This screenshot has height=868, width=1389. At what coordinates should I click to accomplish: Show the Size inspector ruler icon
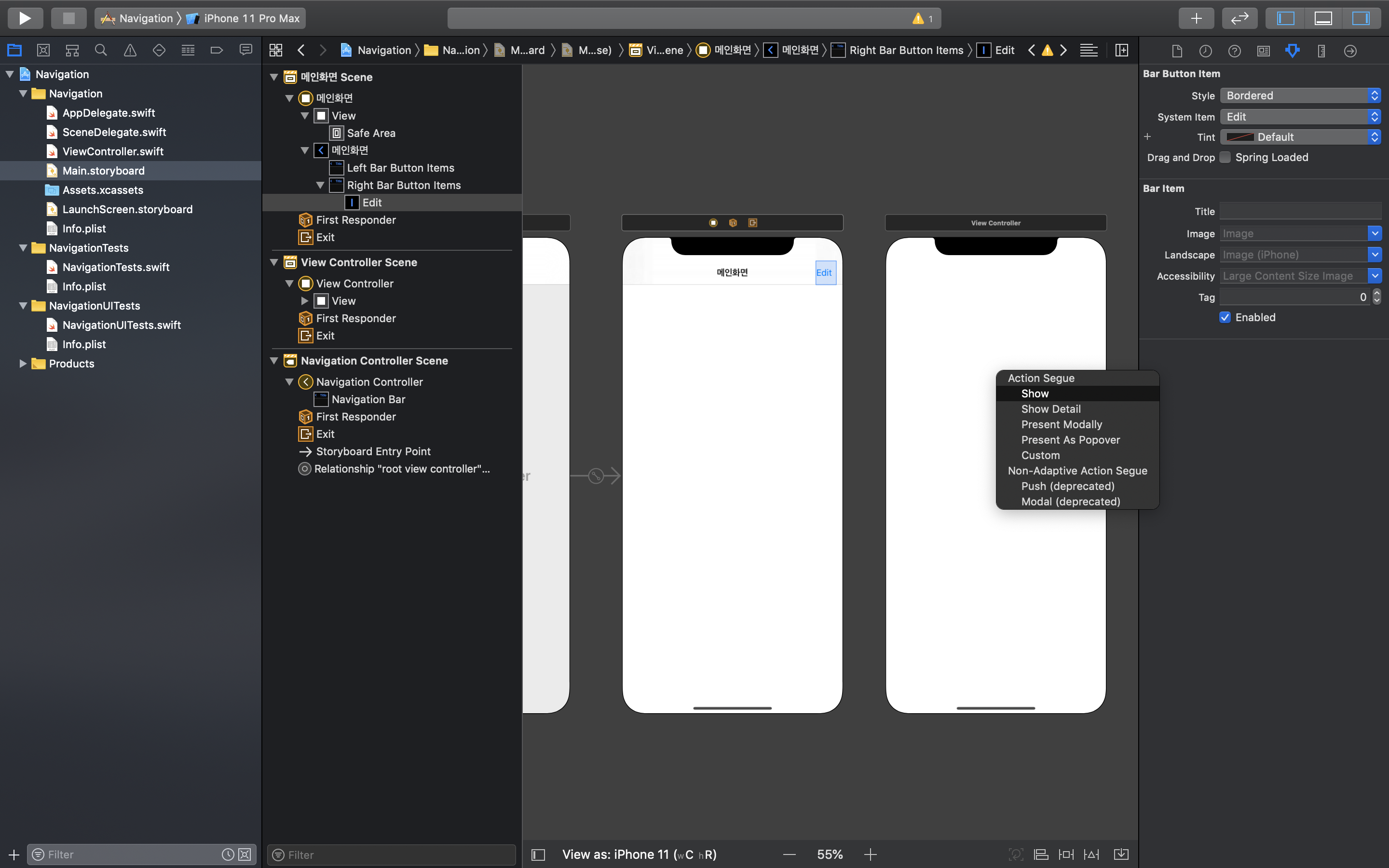tap(1321, 51)
